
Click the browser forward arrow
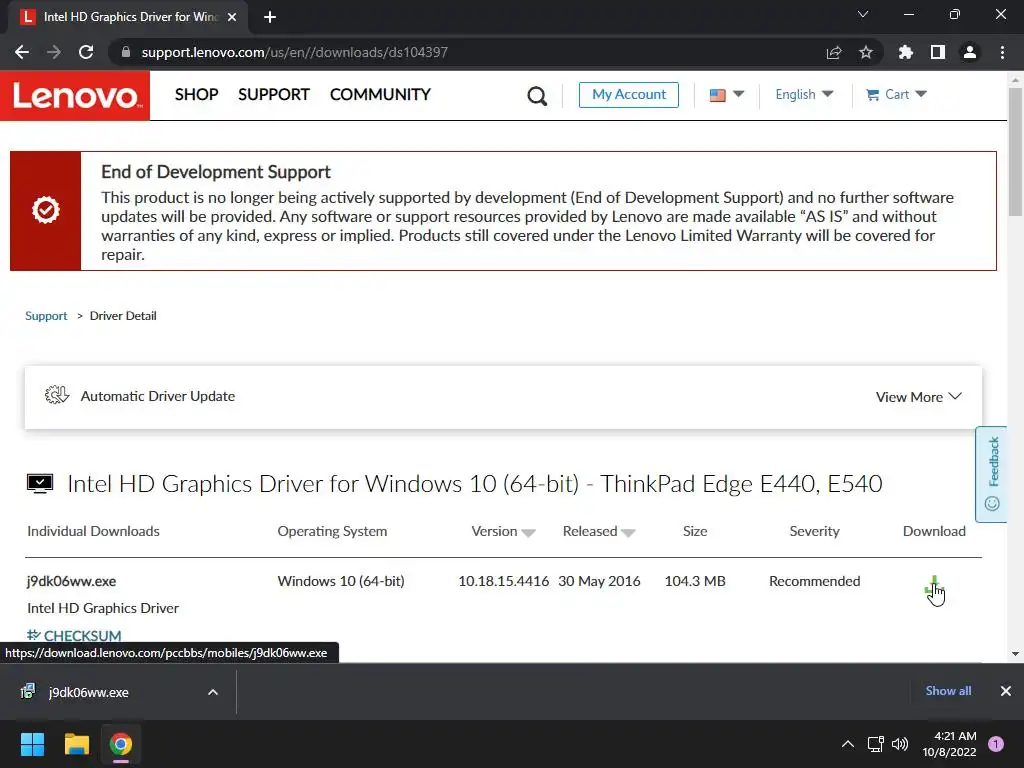pos(54,52)
